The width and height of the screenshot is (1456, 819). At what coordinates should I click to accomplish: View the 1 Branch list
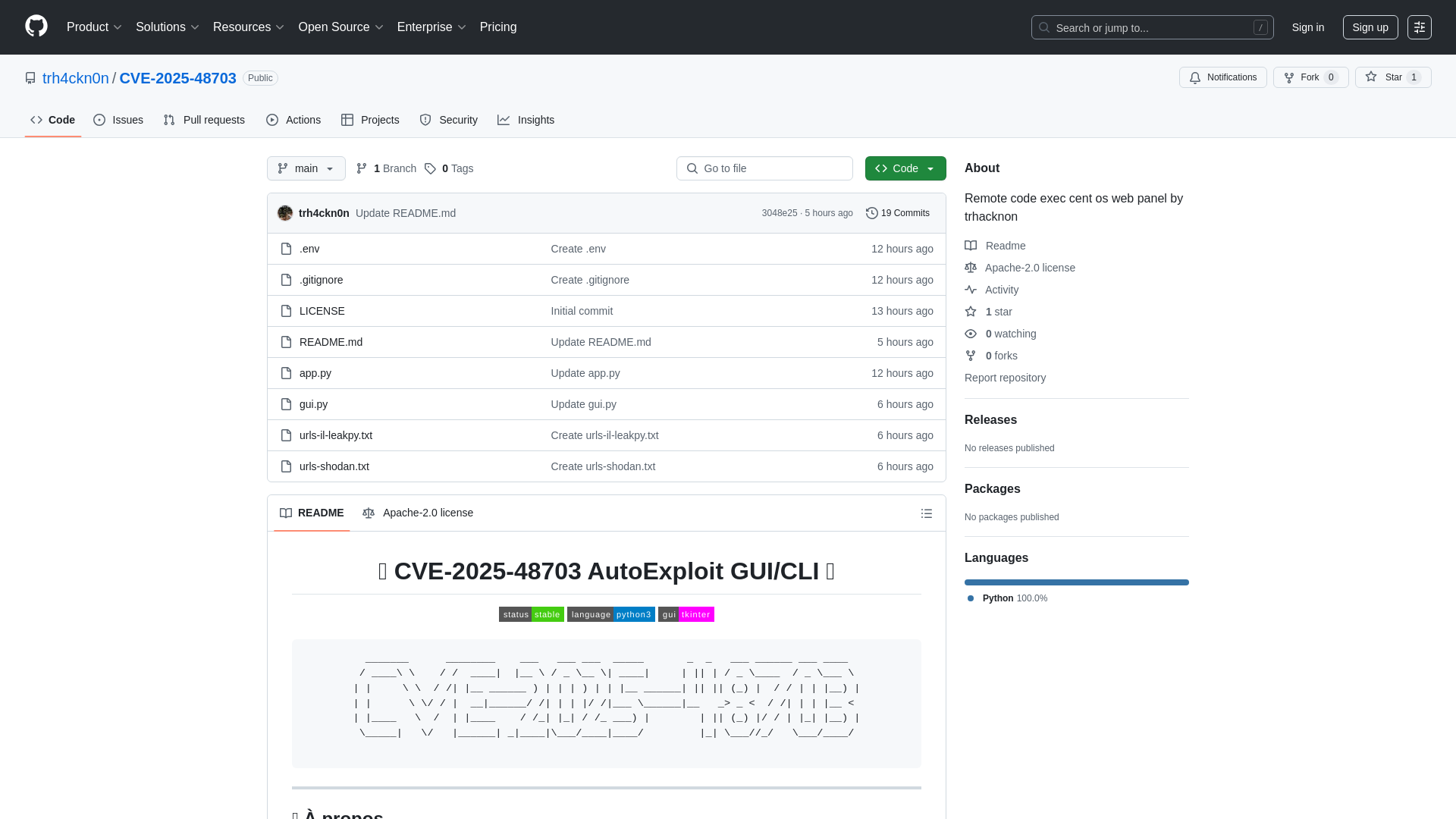point(386,168)
